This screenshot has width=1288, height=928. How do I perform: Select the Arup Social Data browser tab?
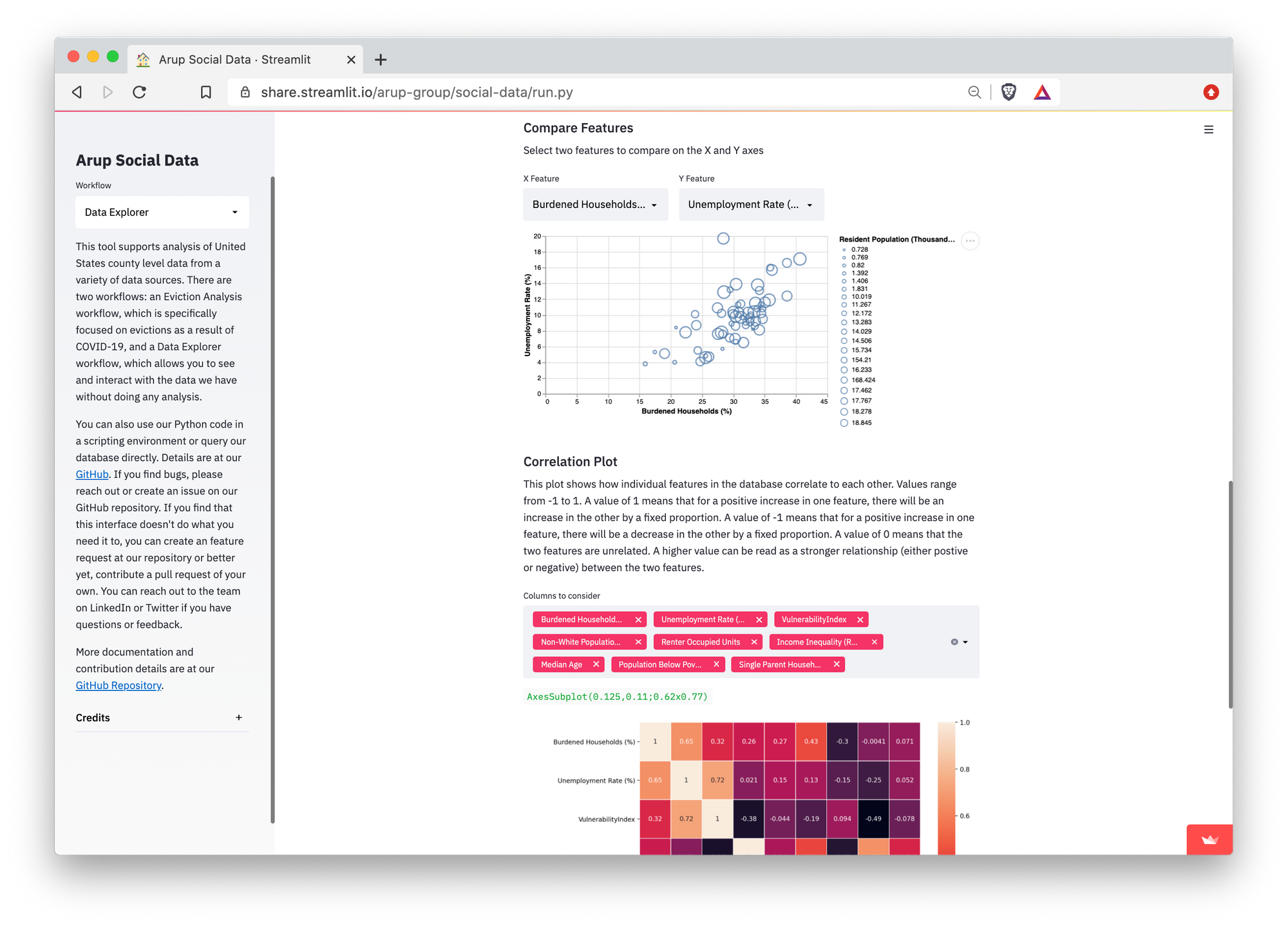(245, 60)
